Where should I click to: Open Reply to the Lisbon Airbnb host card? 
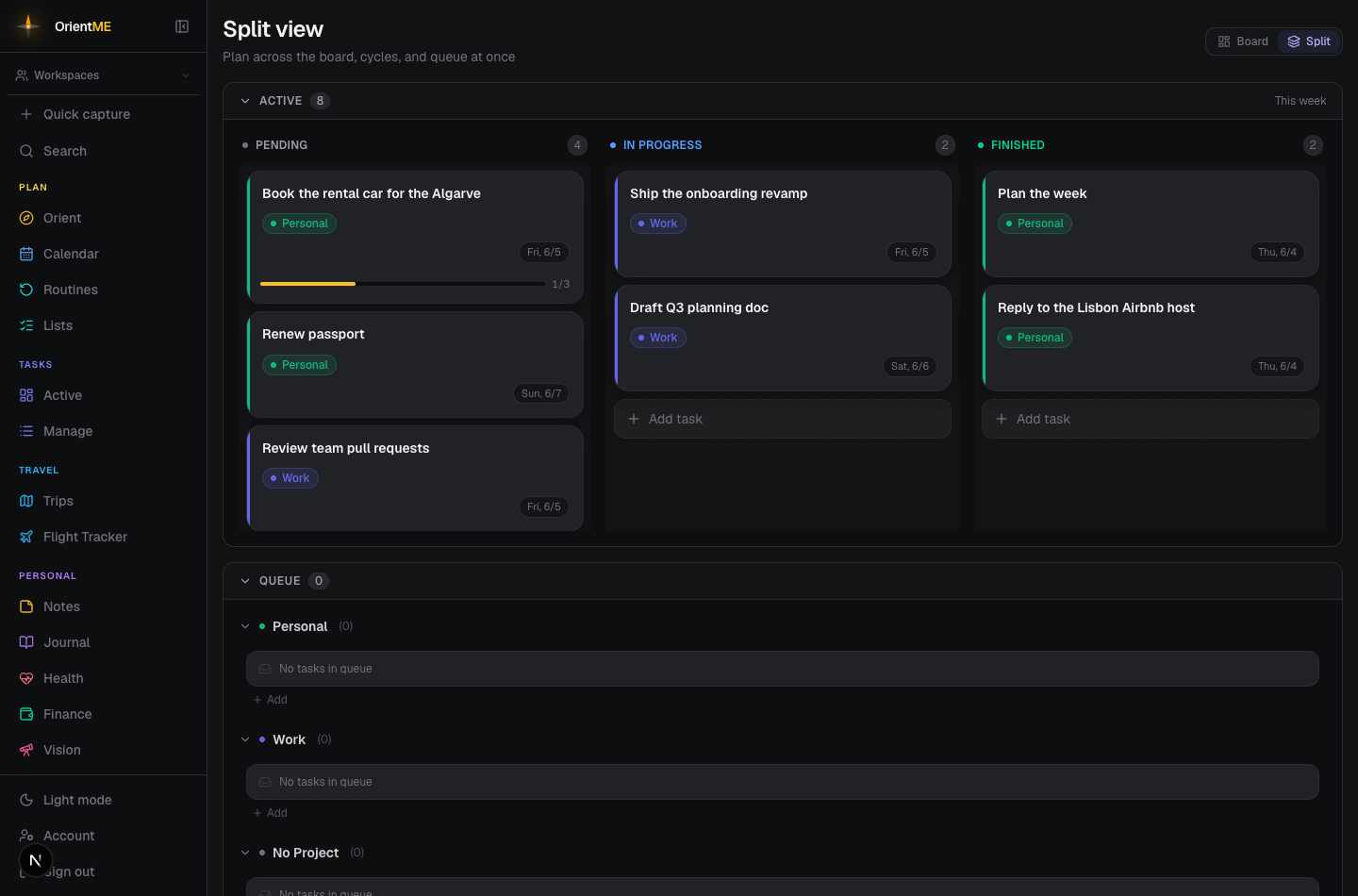point(1151,338)
